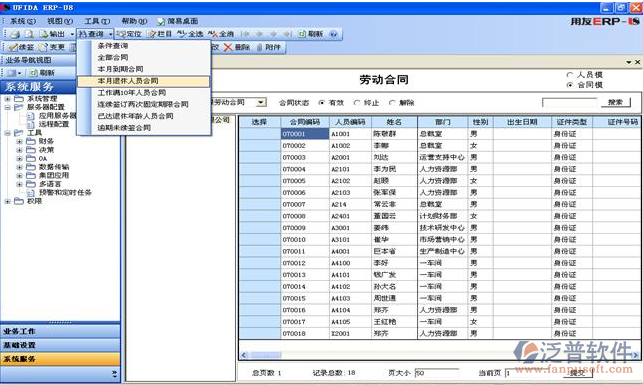
Task: Click the 附件 attachment button
Action: (x=269, y=47)
